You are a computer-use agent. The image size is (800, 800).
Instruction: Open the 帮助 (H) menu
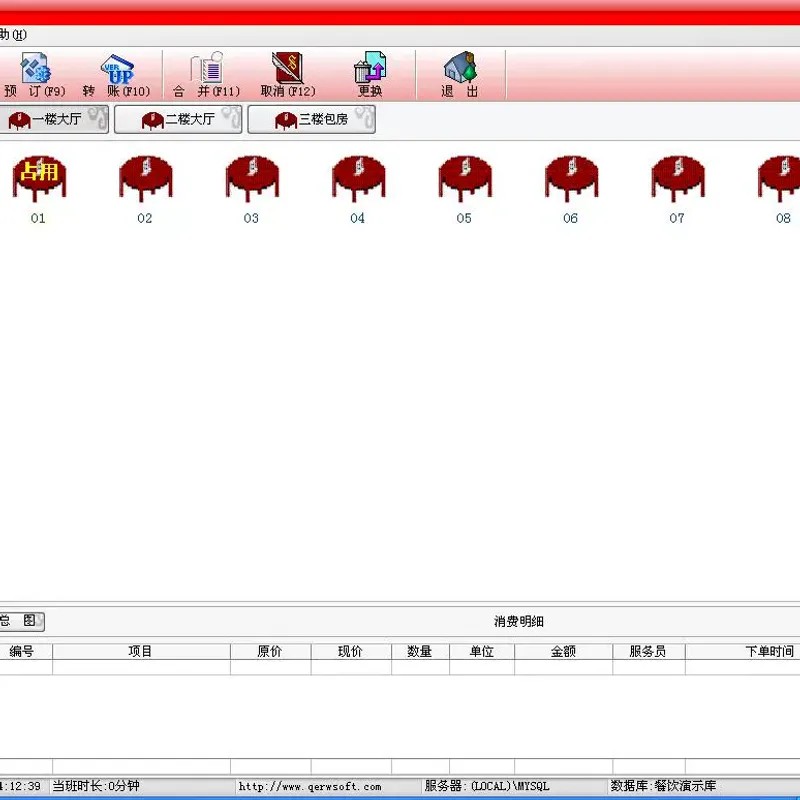point(13,35)
